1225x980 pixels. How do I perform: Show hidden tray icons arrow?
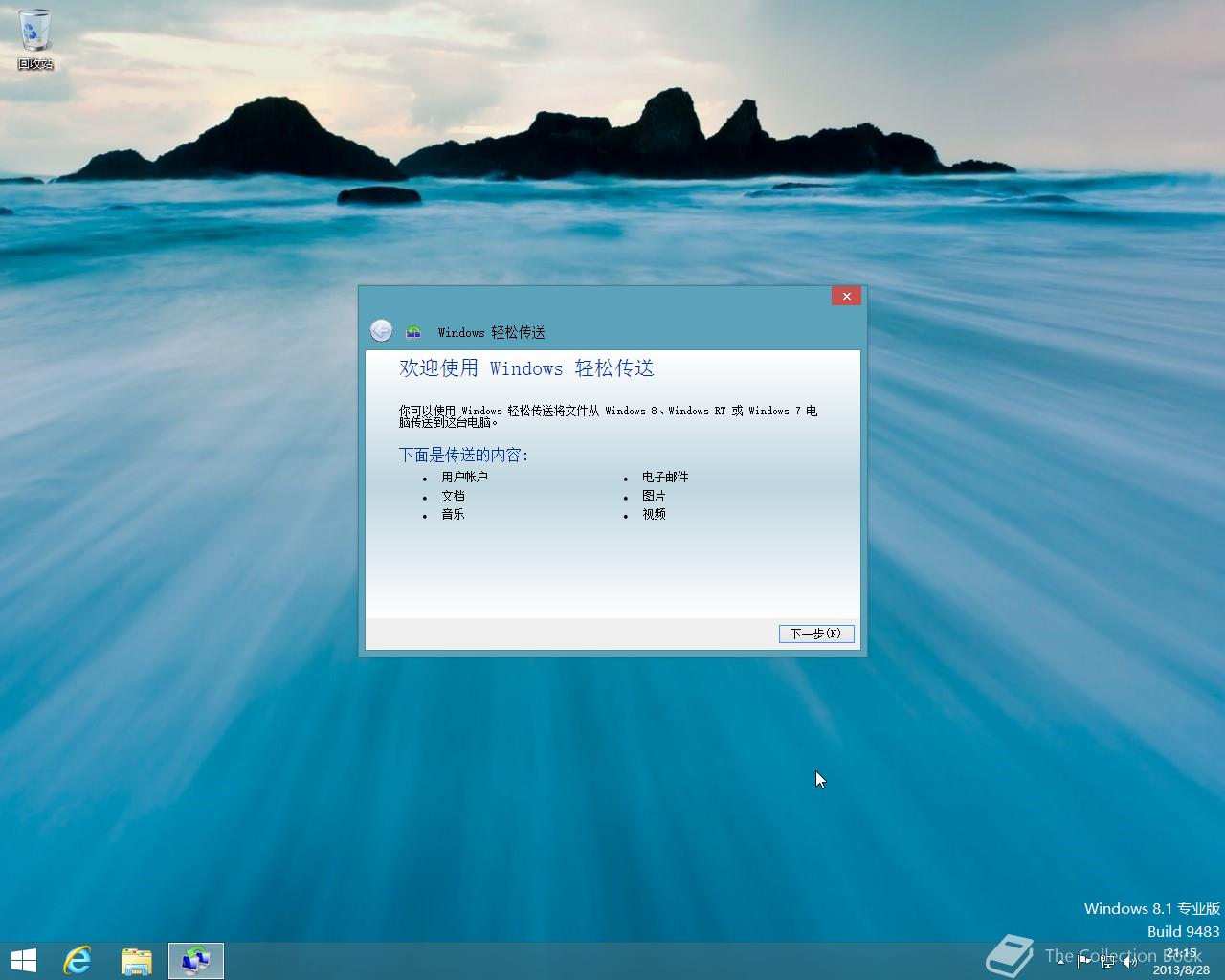coord(1060,962)
